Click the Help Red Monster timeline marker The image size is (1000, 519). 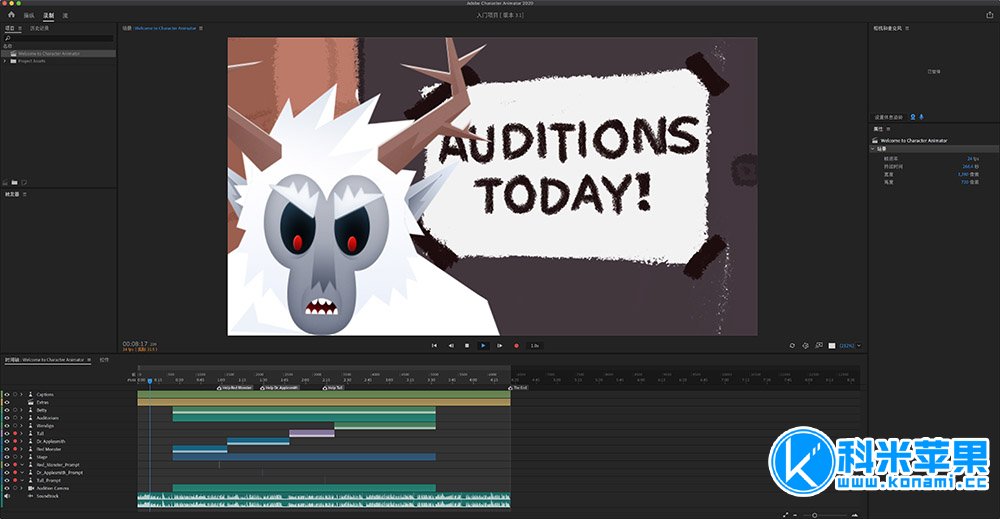coord(235,388)
